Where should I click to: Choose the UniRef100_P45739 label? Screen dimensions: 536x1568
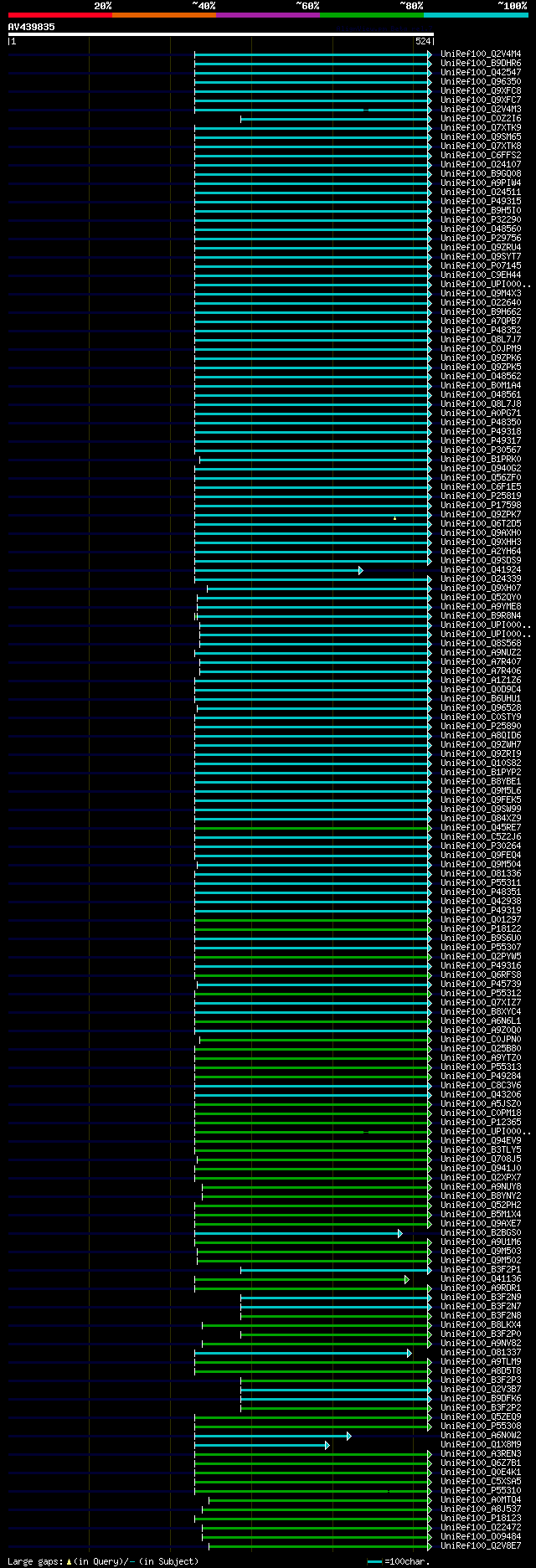coord(481,984)
